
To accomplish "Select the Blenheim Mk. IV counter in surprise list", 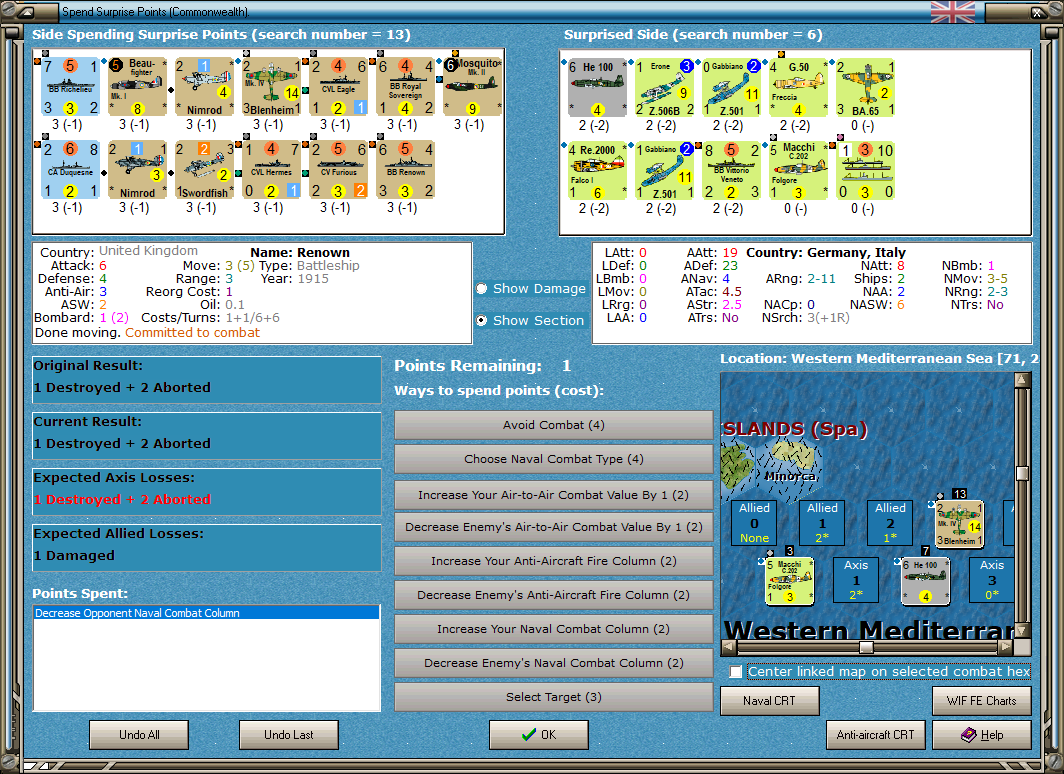I will [271, 86].
